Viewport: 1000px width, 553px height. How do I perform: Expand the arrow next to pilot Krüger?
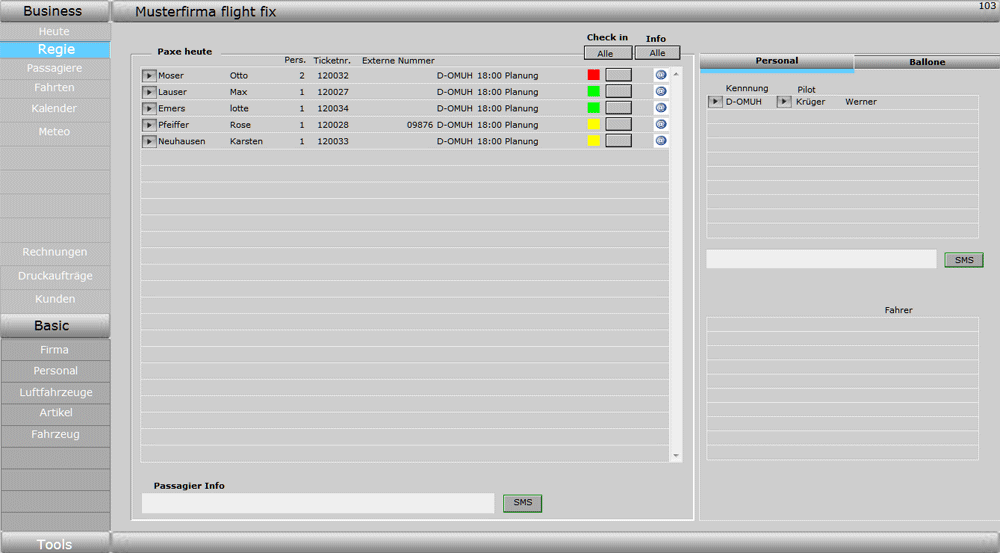click(x=784, y=102)
